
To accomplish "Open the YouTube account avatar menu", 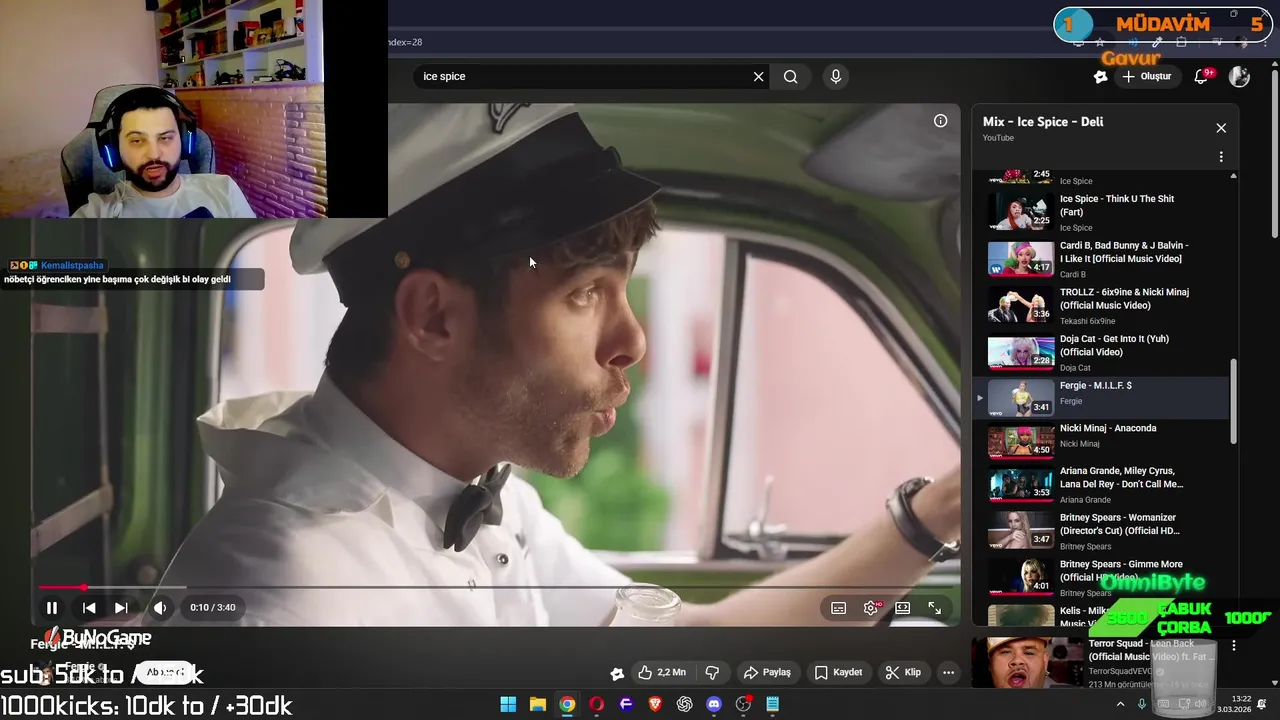I will [x=1239, y=76].
